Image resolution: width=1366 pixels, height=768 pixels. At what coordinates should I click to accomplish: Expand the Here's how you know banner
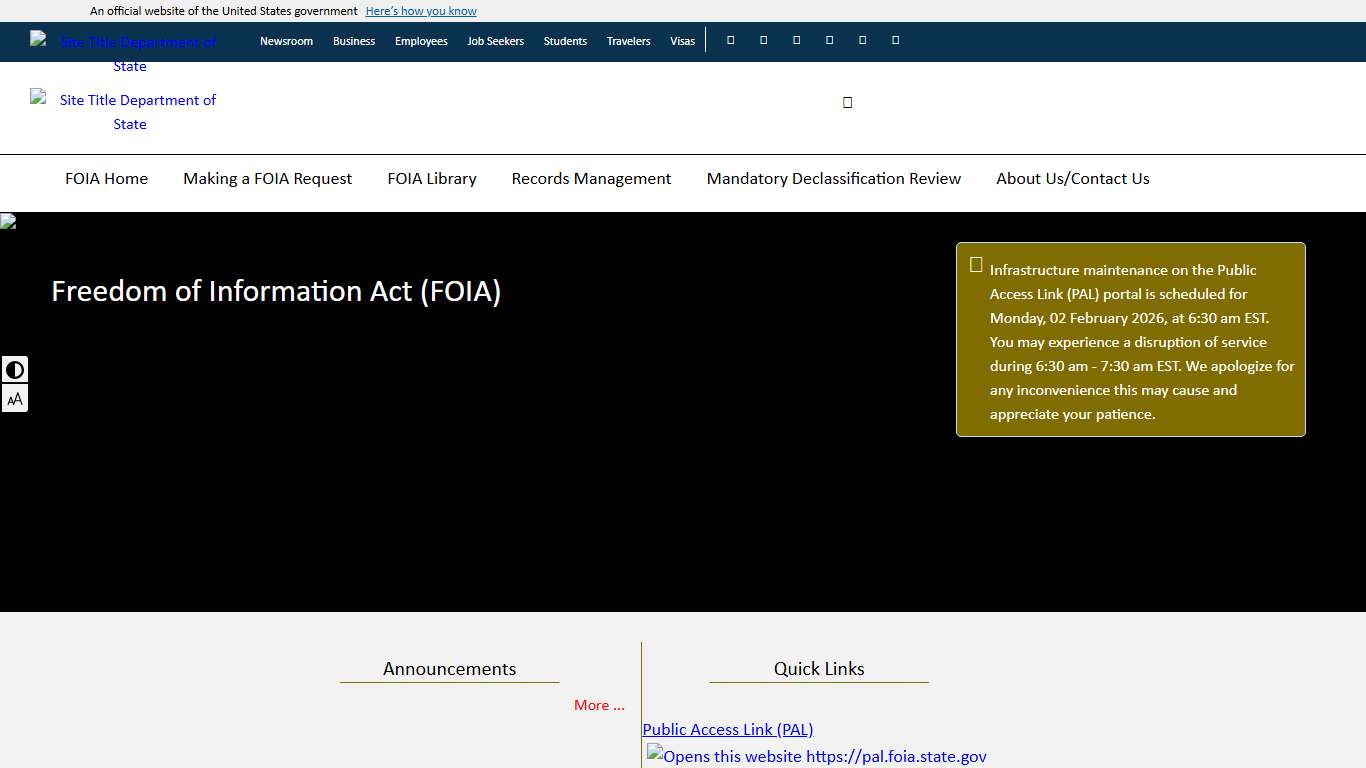tap(420, 10)
